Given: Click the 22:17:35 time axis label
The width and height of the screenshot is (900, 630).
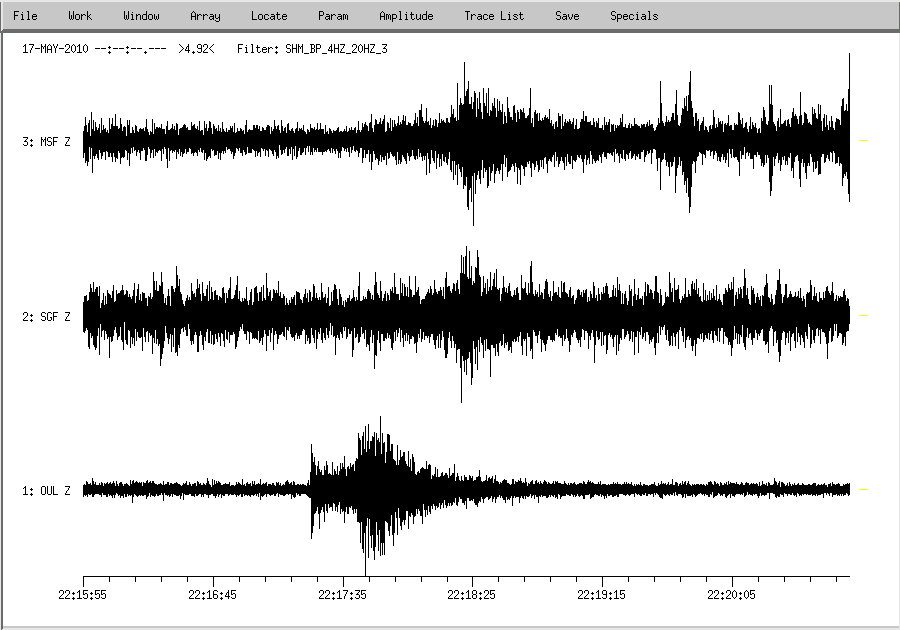Looking at the screenshot, I should (x=343, y=594).
